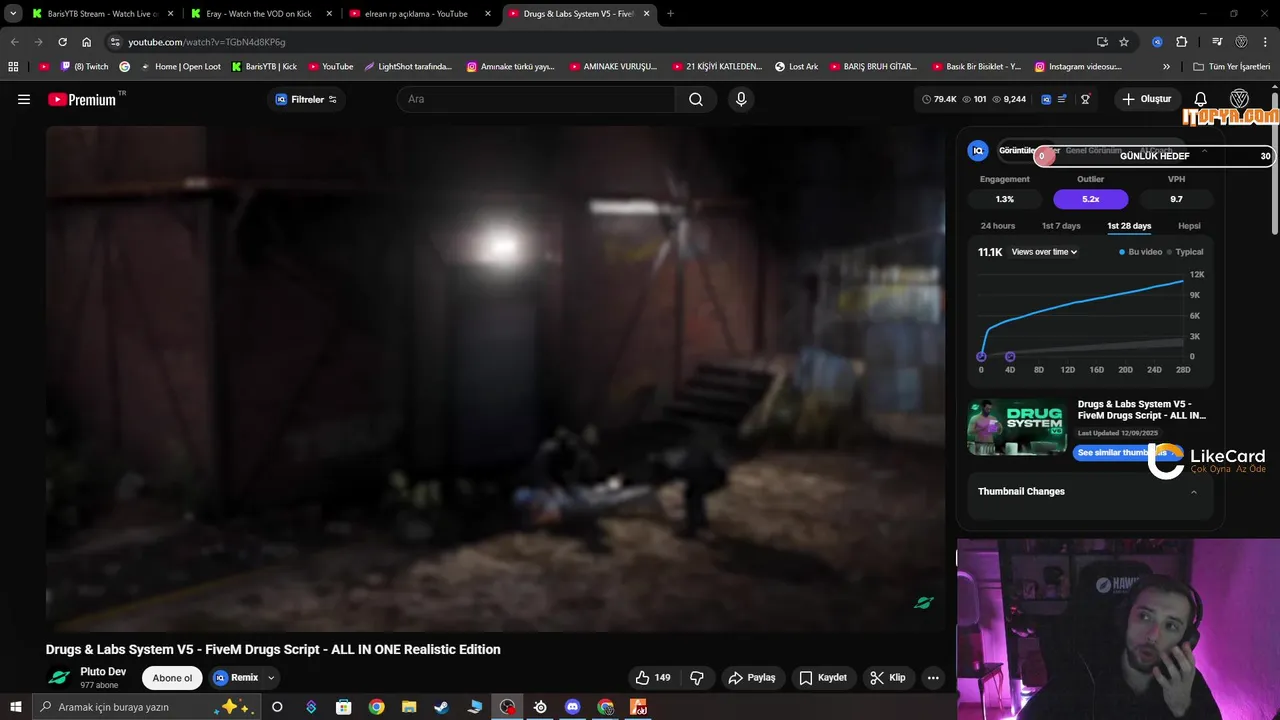Click the 4D marker on views chart
The height and width of the screenshot is (720, 1280).
(x=1010, y=357)
